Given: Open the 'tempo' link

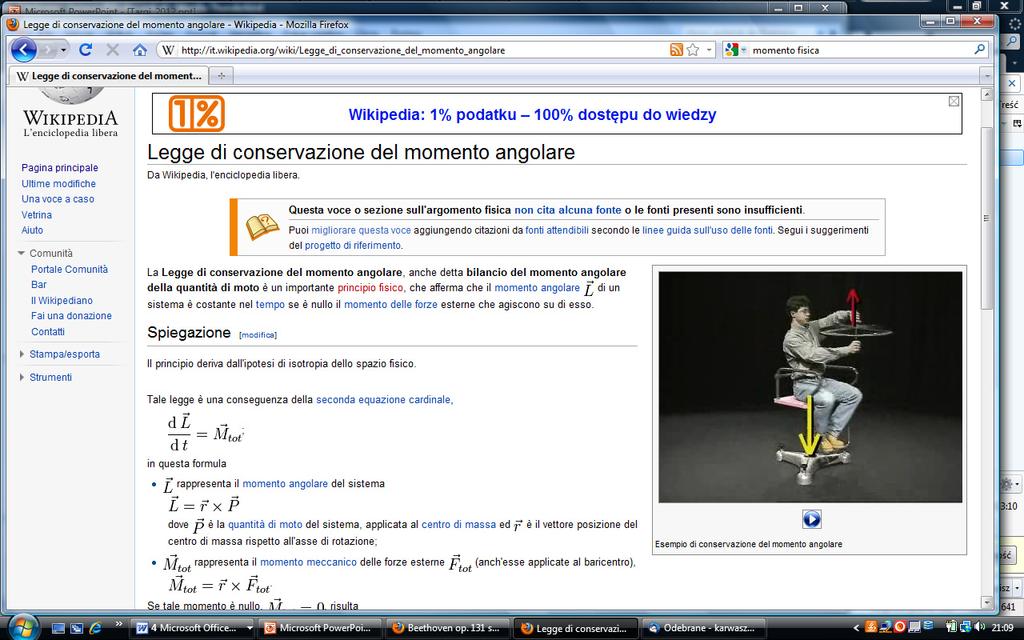Looking at the screenshot, I should tap(270, 304).
